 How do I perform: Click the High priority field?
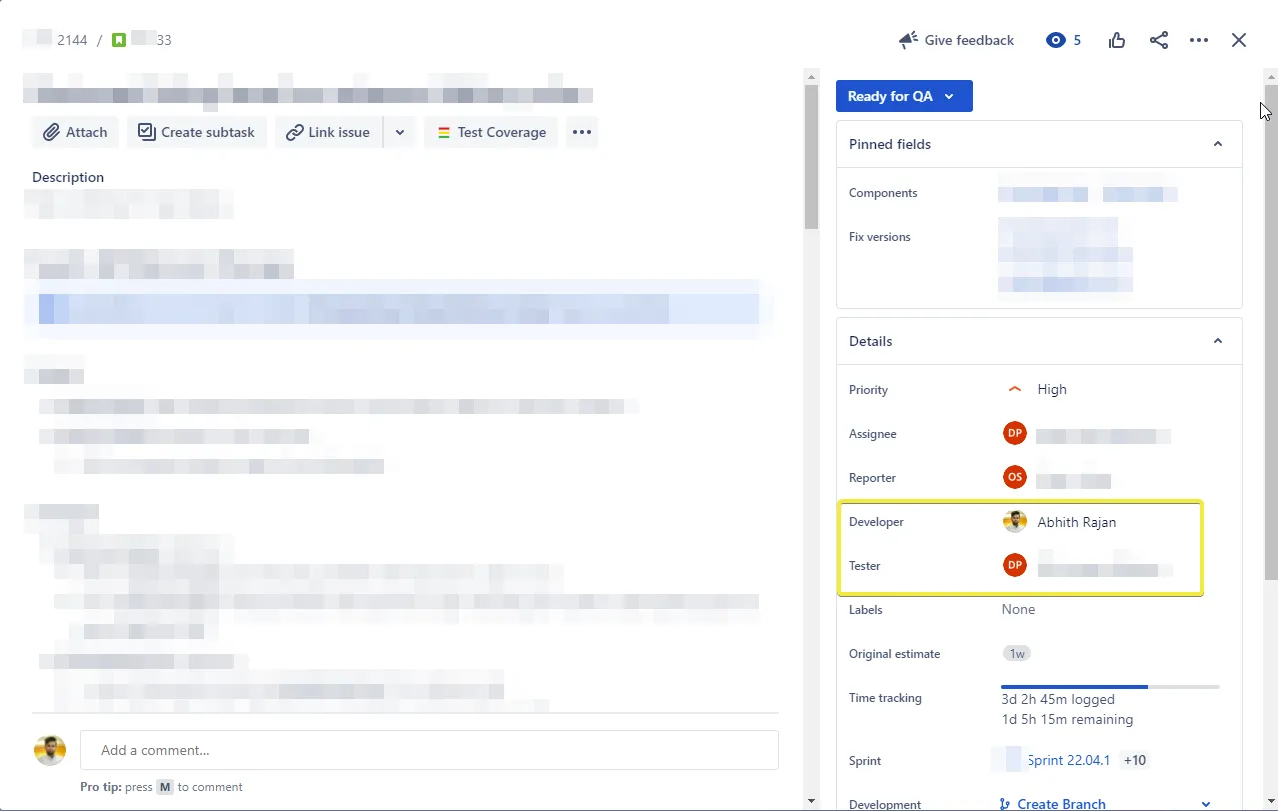point(1037,390)
